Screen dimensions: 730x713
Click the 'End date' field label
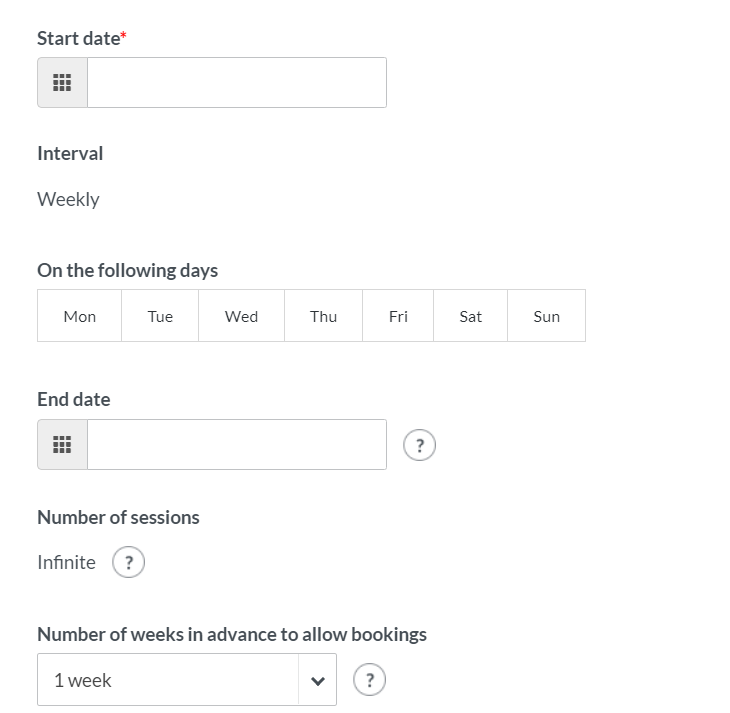click(74, 399)
